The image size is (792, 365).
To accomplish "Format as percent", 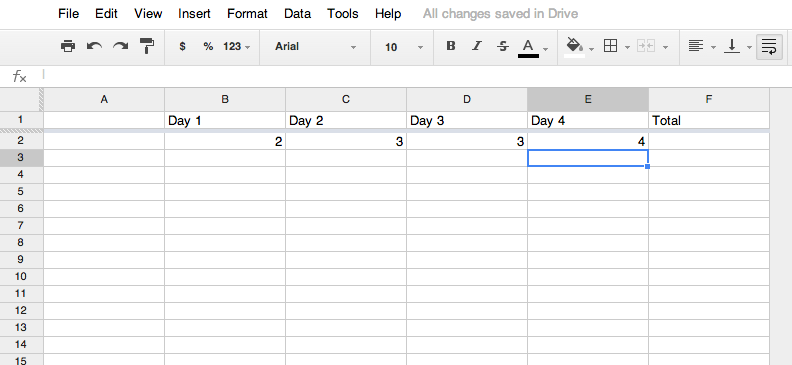I will tap(208, 46).
